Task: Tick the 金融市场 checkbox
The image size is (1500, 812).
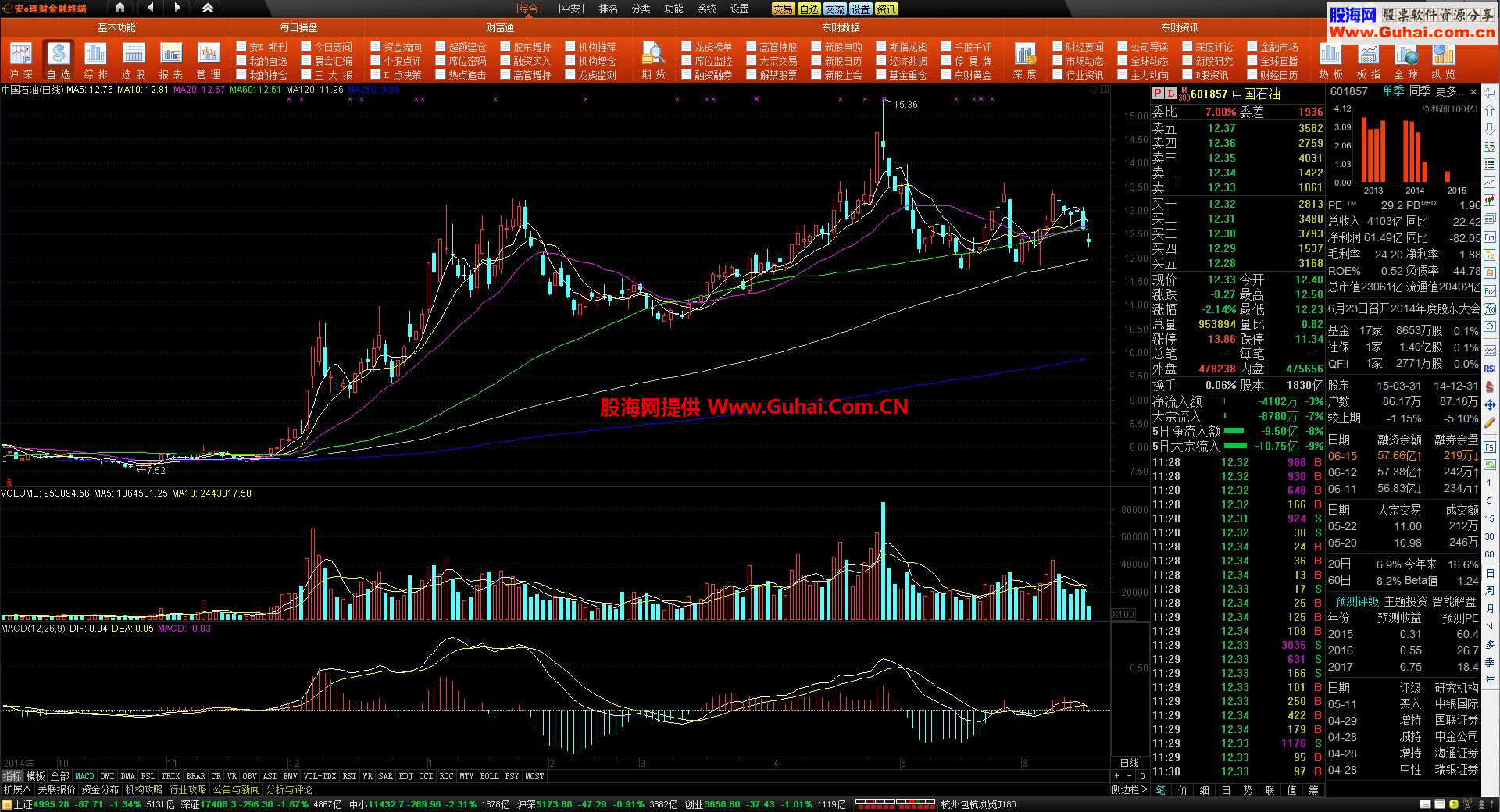Action: click(x=1252, y=47)
